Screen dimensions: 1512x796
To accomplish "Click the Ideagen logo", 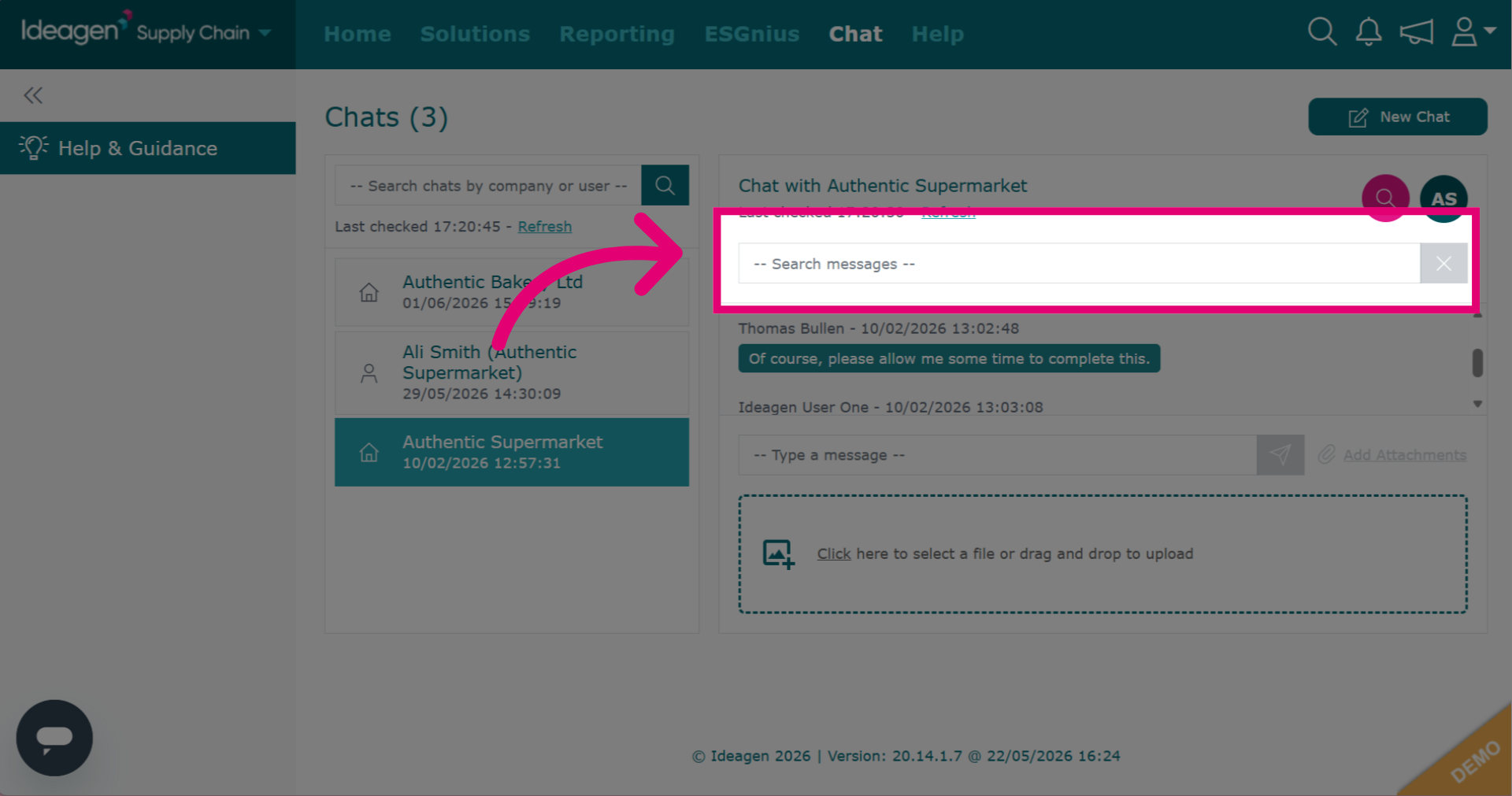I will click(75, 29).
